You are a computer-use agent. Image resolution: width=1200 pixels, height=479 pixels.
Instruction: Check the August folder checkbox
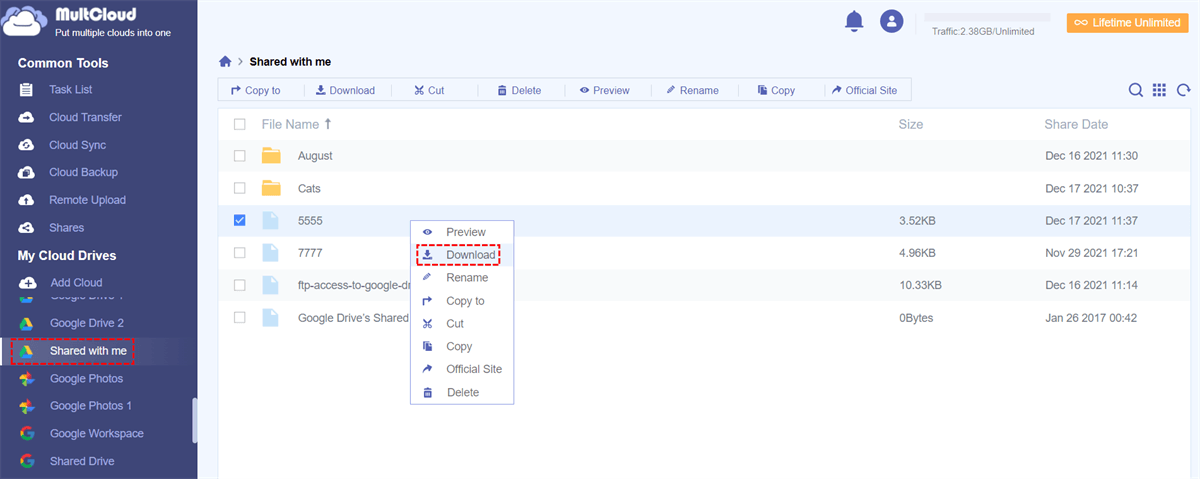click(239, 156)
